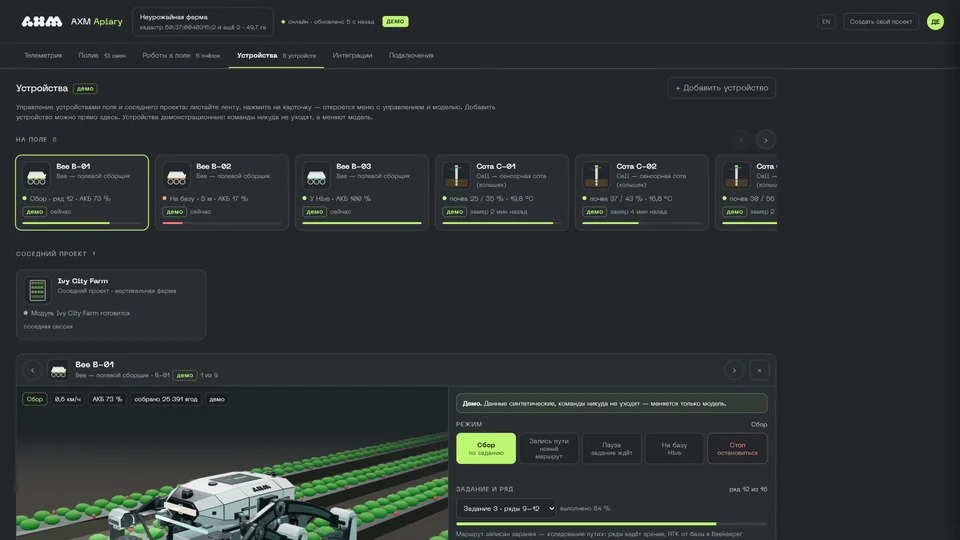Click the собрано 26 391 ягод chip

coord(166,399)
